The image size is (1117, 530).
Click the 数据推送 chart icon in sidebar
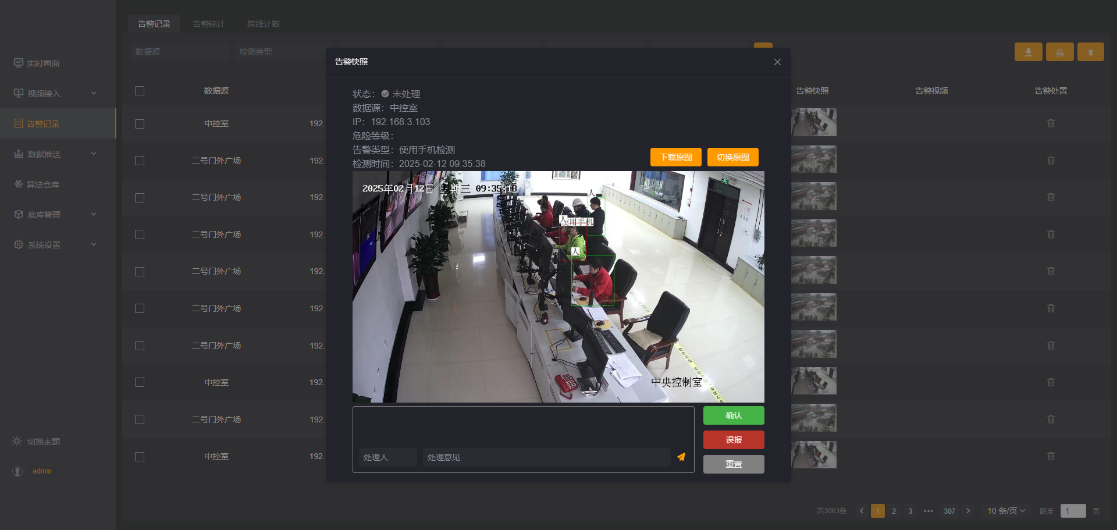[x=19, y=154]
